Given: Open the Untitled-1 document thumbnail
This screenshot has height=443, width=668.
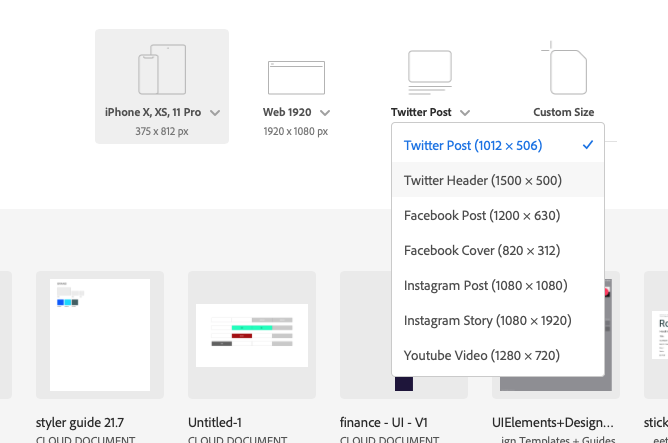Looking at the screenshot, I should pyautogui.click(x=252, y=335).
